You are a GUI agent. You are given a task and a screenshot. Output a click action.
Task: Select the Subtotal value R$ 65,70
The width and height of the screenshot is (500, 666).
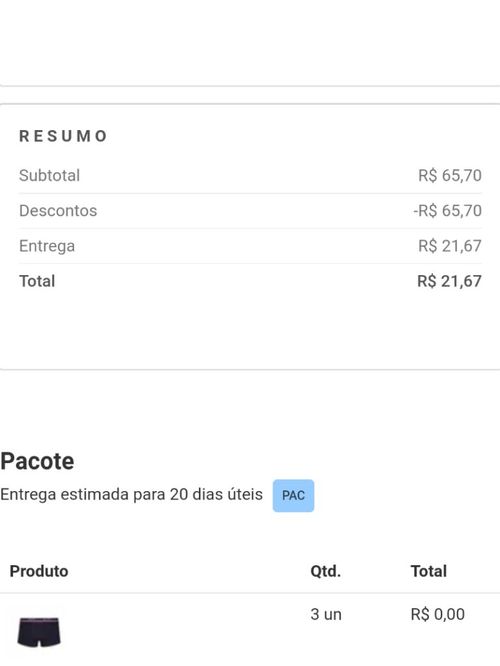[x=450, y=175]
